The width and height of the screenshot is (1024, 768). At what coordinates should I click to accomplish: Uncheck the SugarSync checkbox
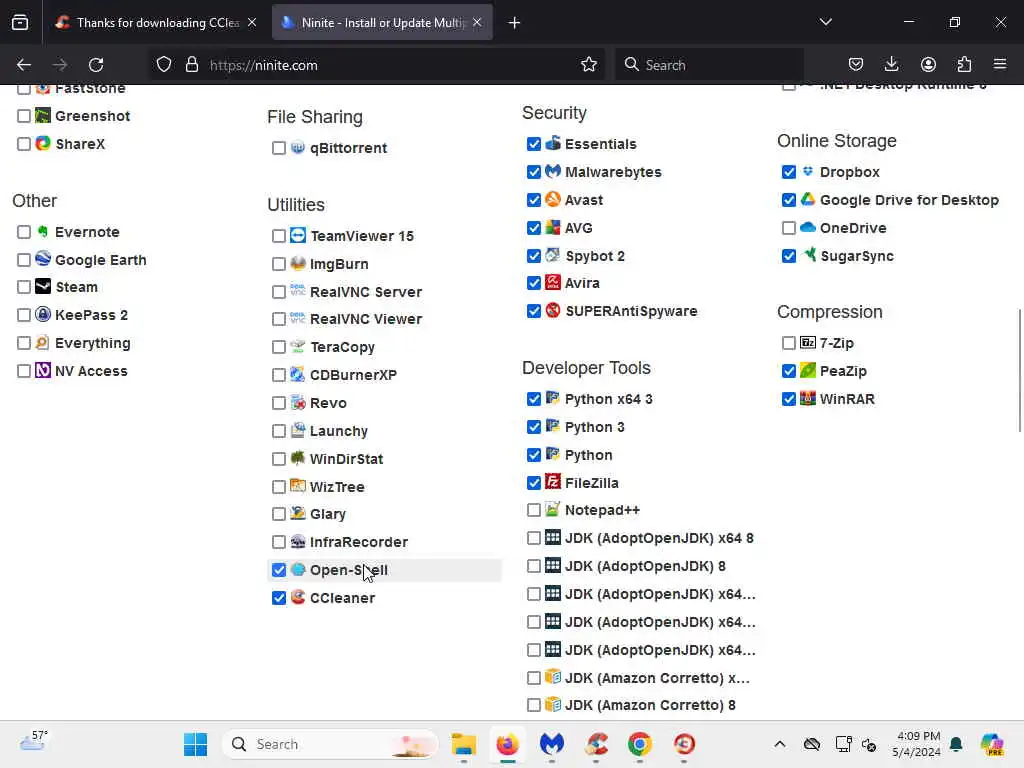point(789,256)
